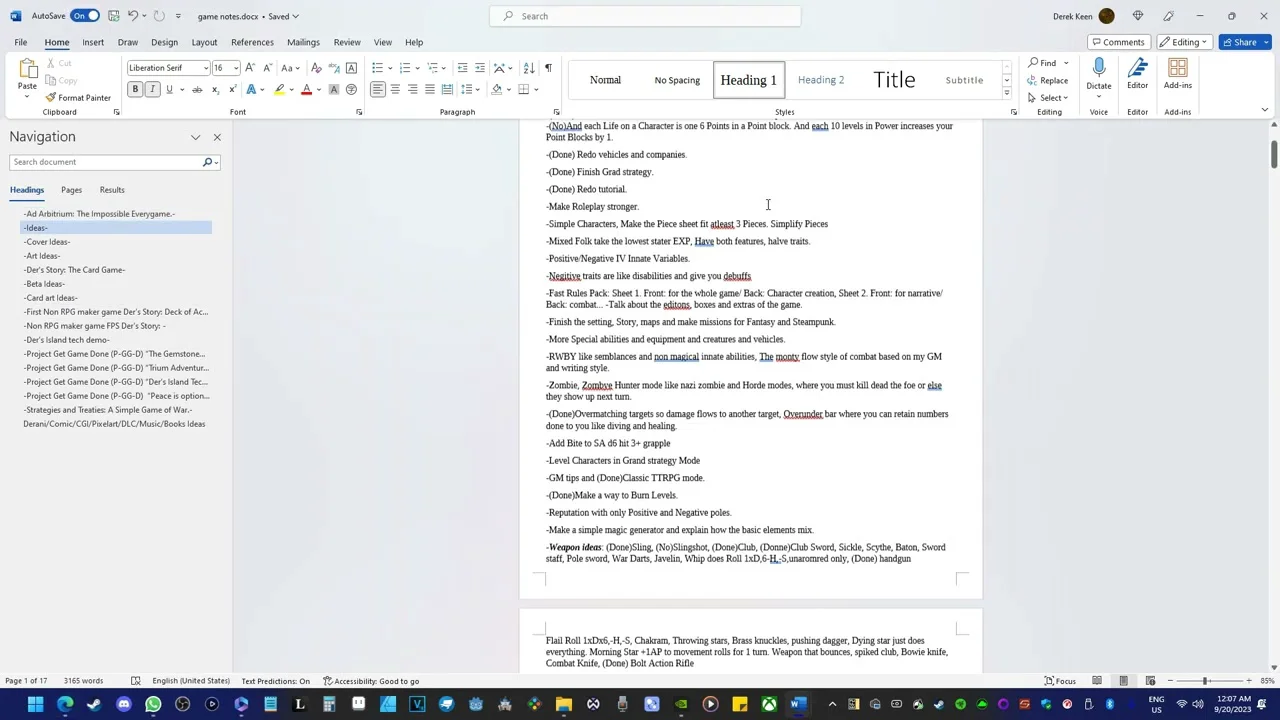Screen dimensions: 1280x720
Task: Open the Add-ins gallery
Action: coord(1177,74)
